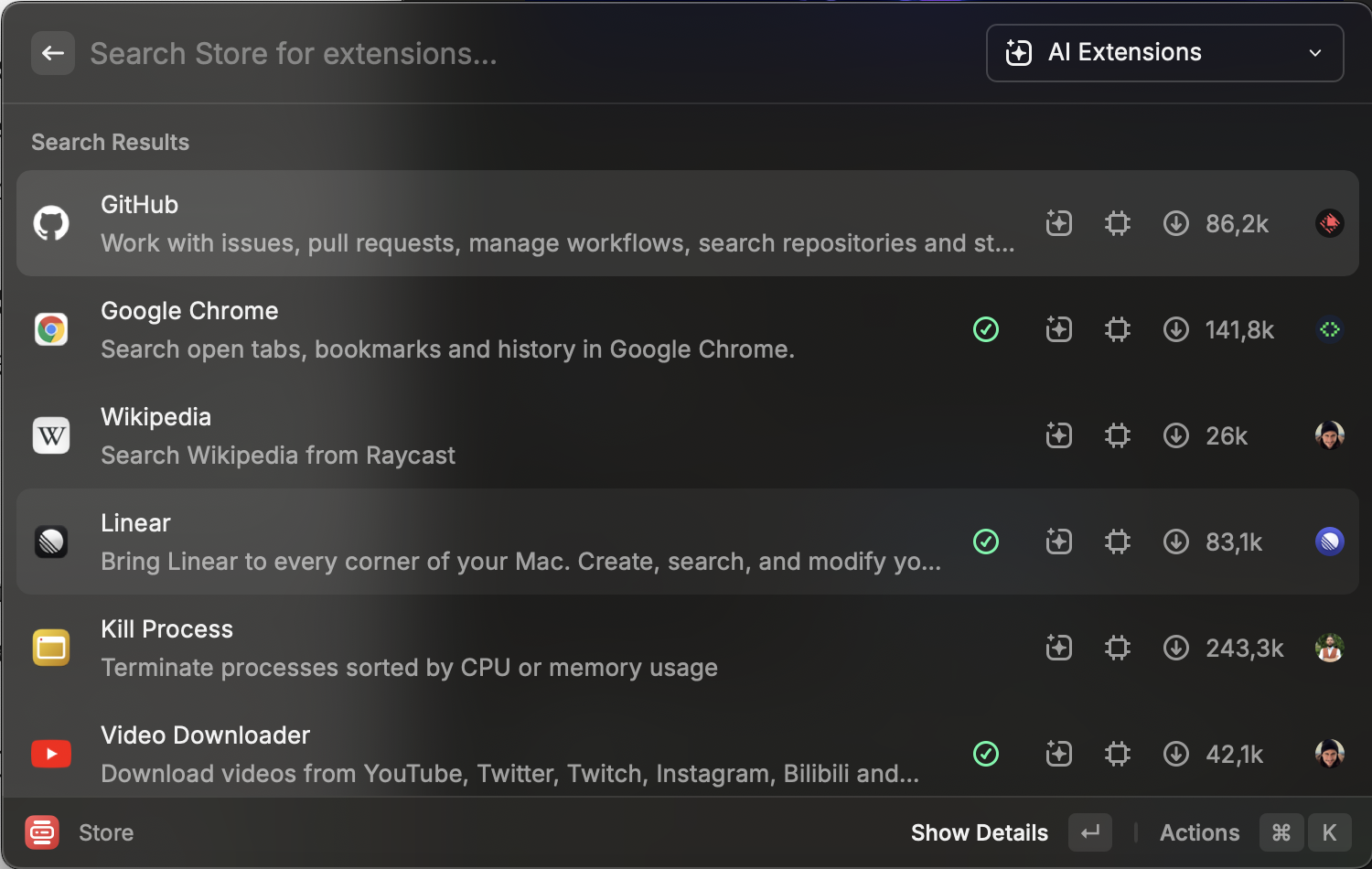Click the Store label in footer
This screenshot has width=1372, height=869.
tap(106, 832)
